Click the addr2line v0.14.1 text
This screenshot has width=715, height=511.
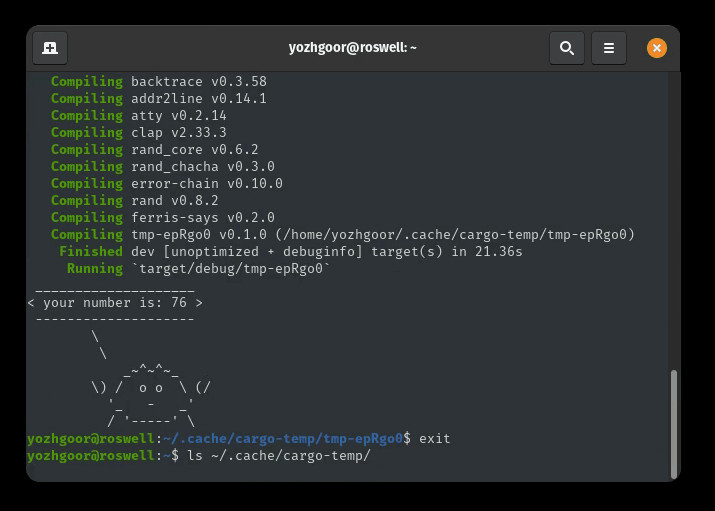(198, 98)
